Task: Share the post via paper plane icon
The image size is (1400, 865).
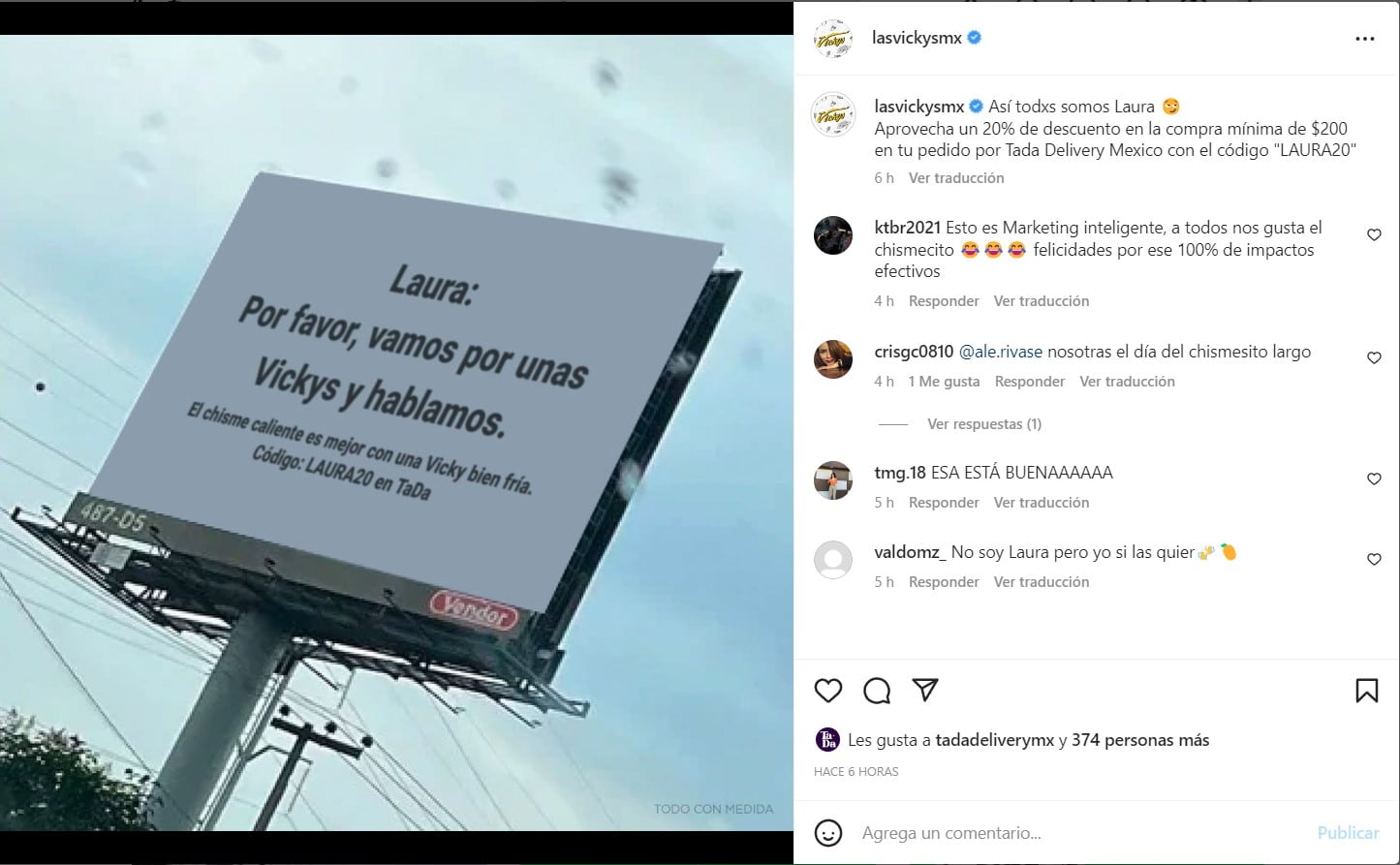Action: point(925,690)
